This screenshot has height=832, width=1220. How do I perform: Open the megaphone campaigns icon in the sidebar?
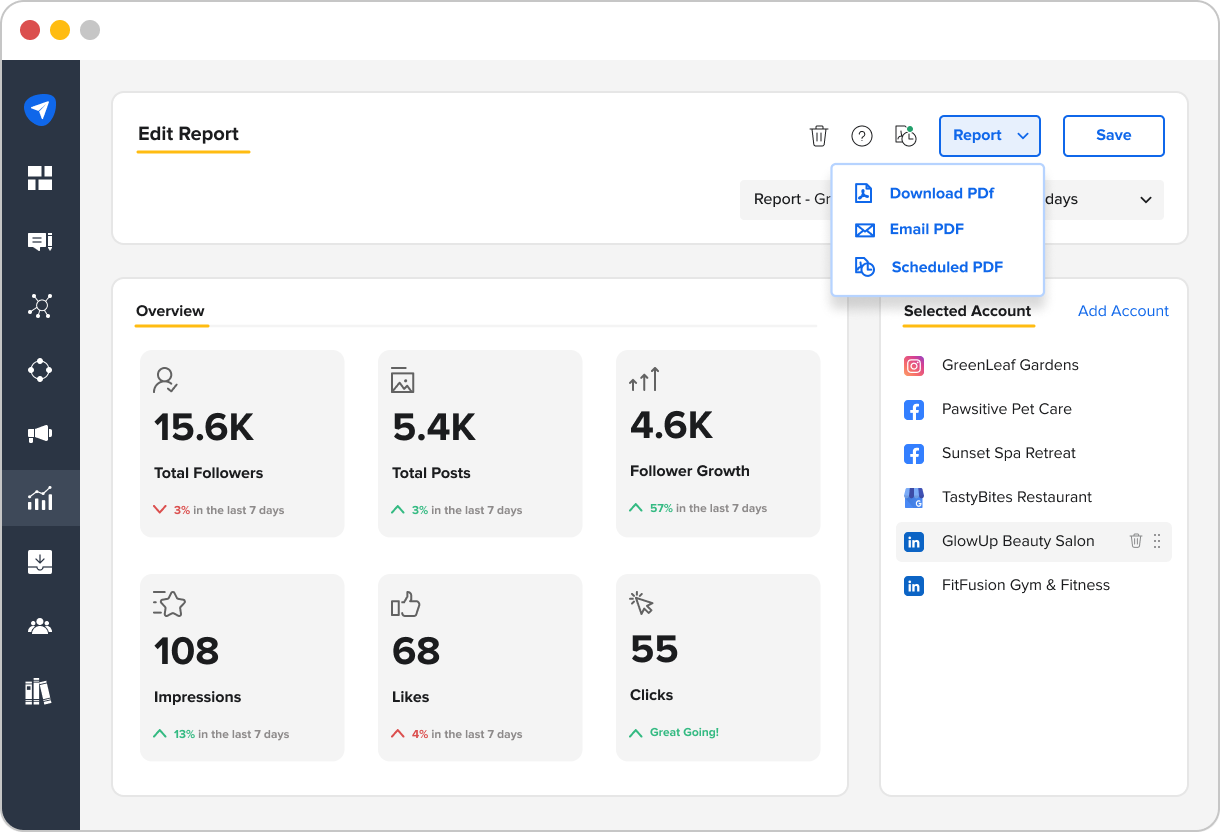tap(40, 434)
